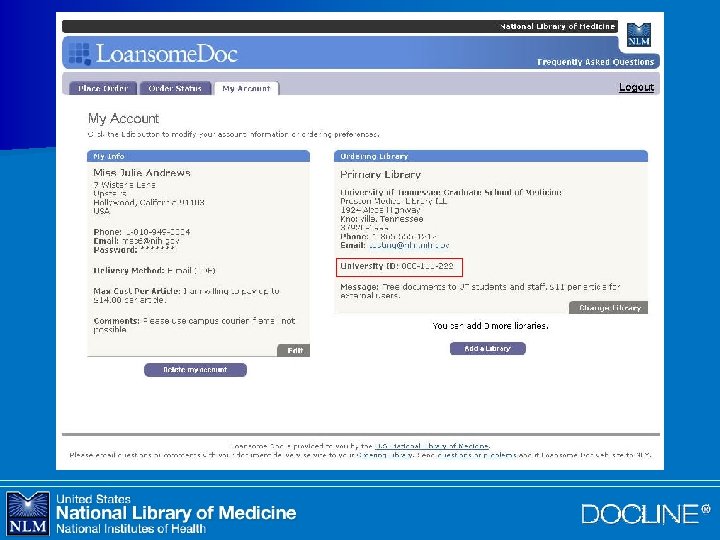This screenshot has height=540, width=720.
Task: Open Frequently Asked Questions link
Action: click(x=596, y=62)
